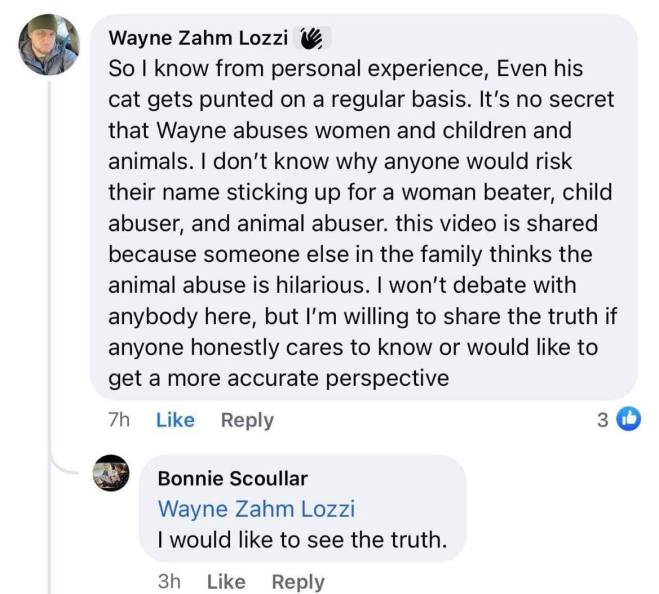This screenshot has height=594, width=659.
Task: Click the blue tagged name in Bonnie's reply
Action: pos(256,508)
